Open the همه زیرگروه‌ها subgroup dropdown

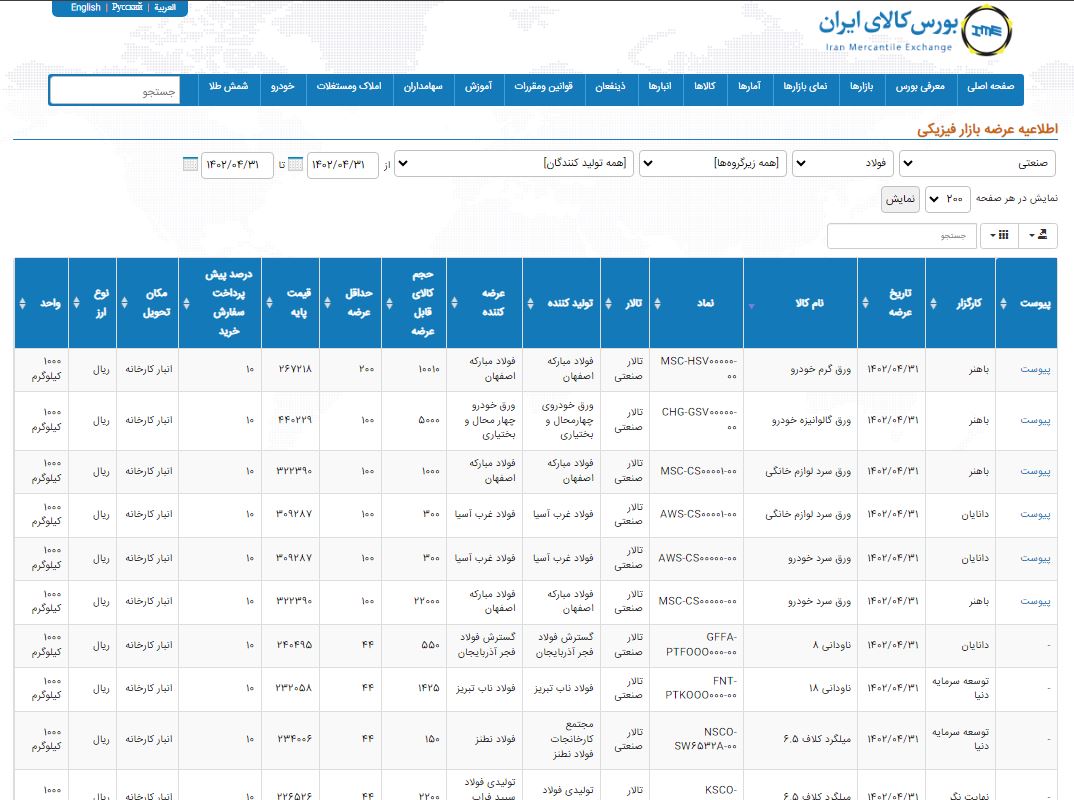point(712,164)
